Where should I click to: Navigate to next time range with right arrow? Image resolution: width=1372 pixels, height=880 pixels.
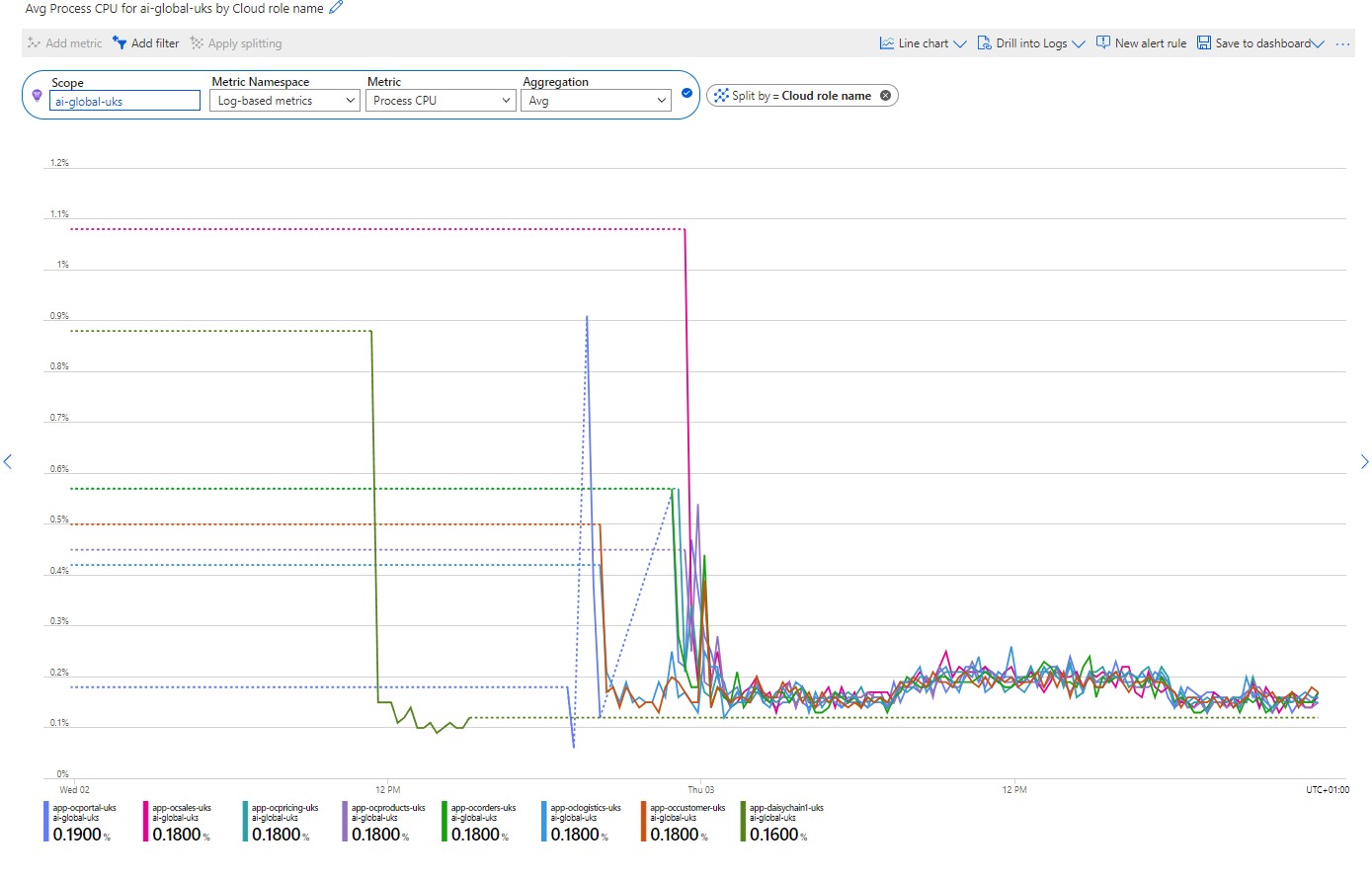click(x=1364, y=461)
